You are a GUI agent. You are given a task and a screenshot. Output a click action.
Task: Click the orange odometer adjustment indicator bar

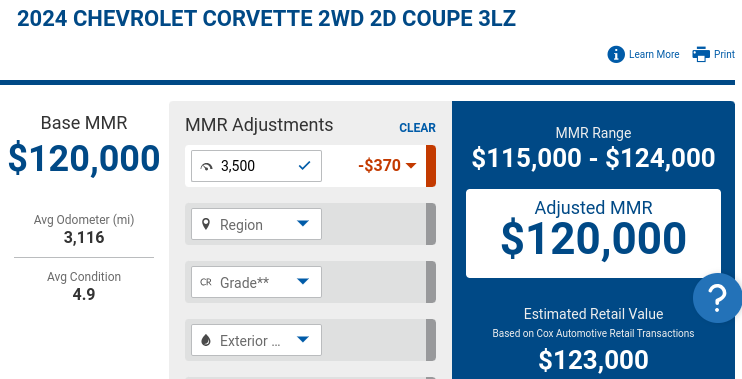pyautogui.click(x=431, y=166)
